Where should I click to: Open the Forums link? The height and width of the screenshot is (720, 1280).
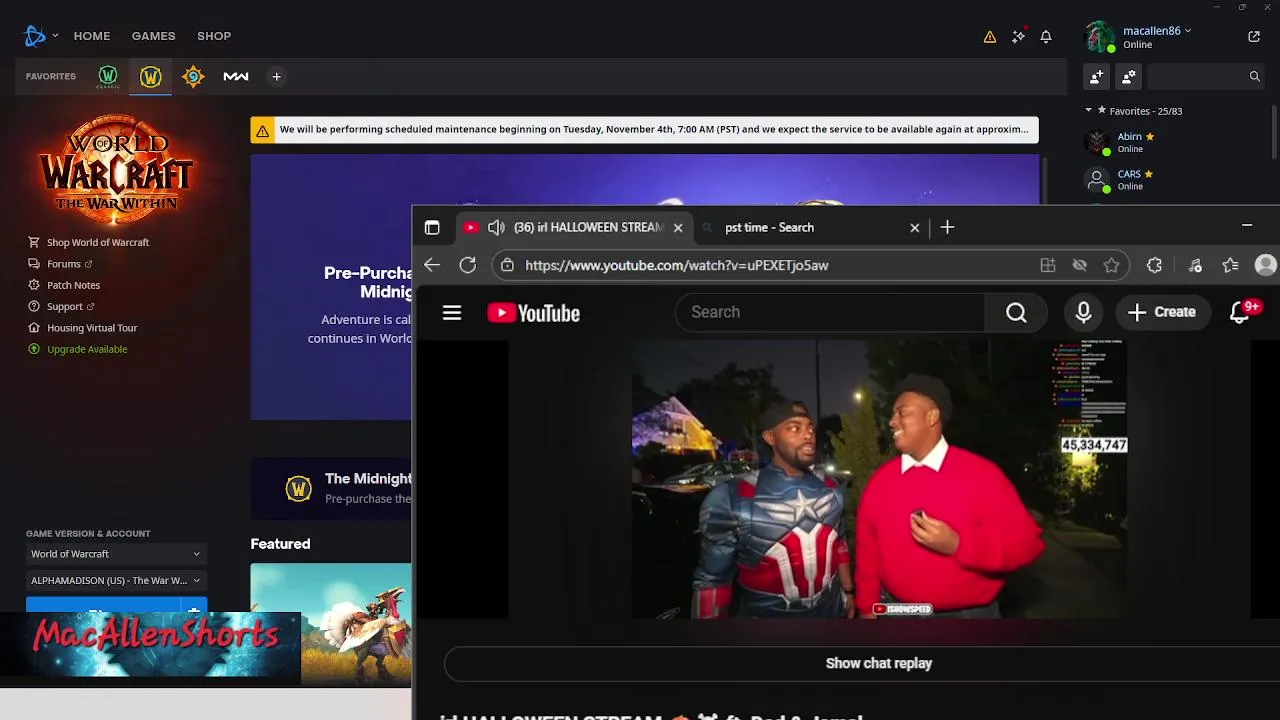(64, 264)
